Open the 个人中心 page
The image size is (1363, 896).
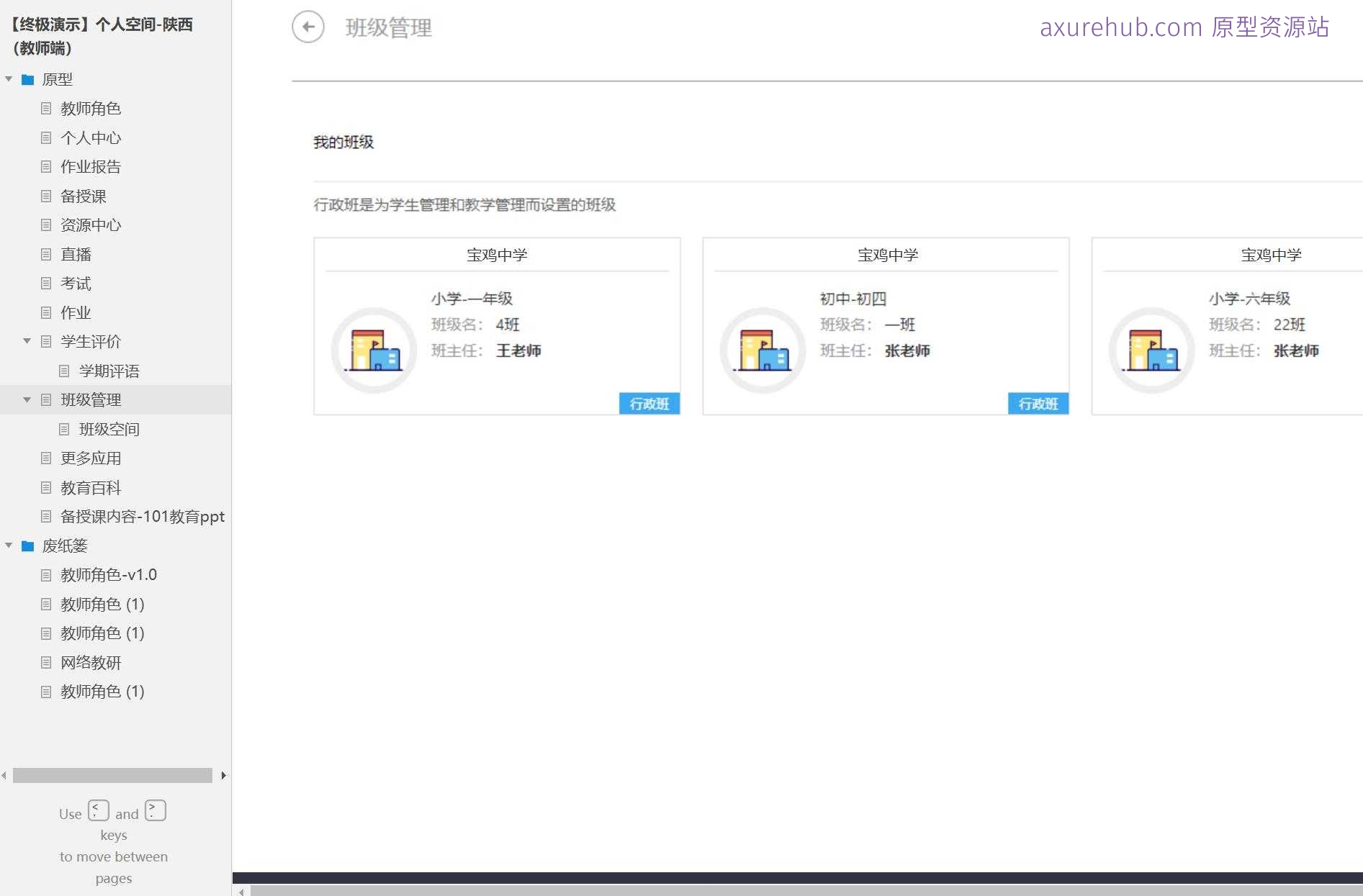(x=91, y=137)
